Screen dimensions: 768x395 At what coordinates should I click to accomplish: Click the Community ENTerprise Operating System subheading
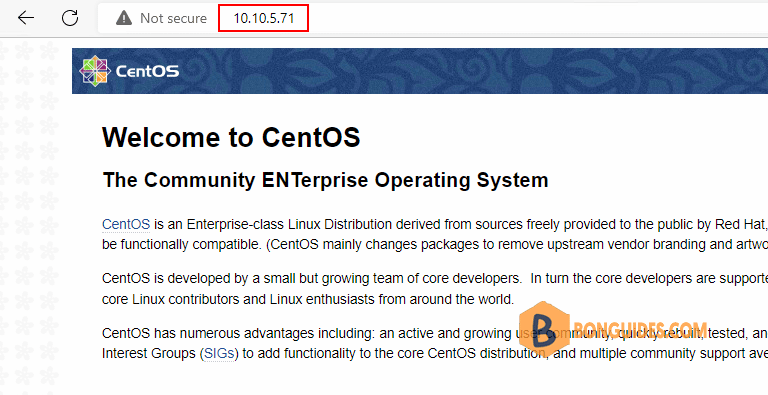click(325, 180)
